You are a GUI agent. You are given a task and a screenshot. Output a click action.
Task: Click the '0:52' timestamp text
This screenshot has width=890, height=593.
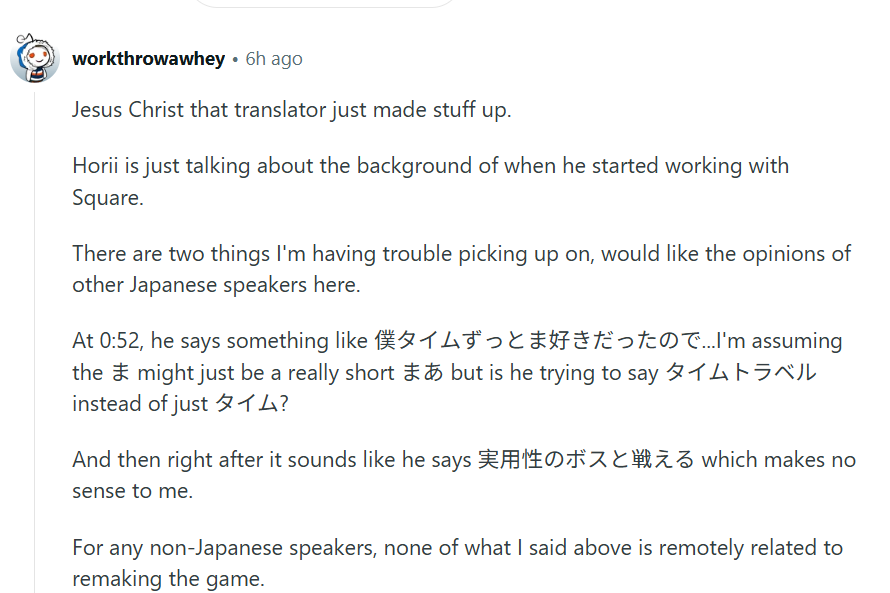pyautogui.click(x=119, y=340)
